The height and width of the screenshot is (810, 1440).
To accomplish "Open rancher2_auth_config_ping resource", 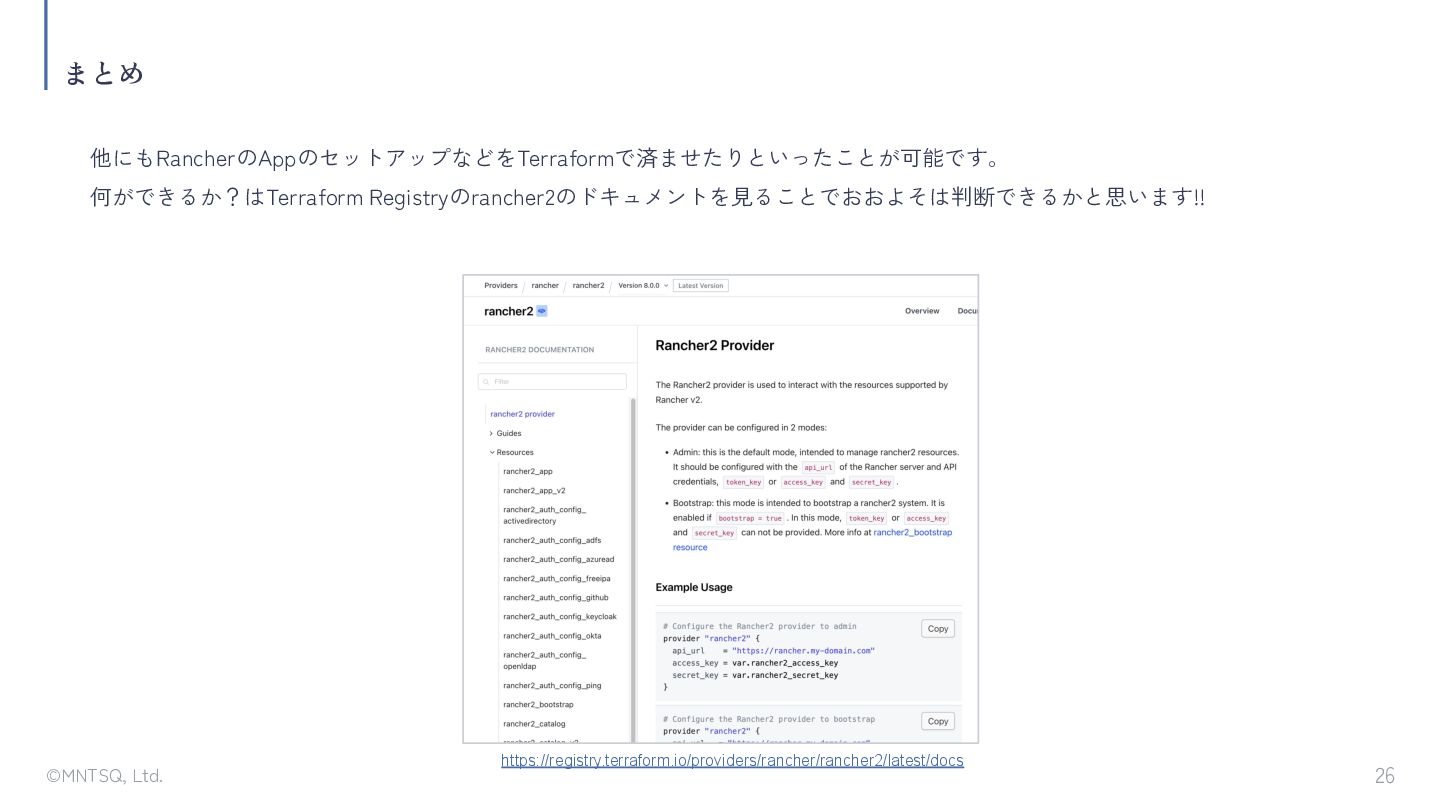I will tap(552, 686).
